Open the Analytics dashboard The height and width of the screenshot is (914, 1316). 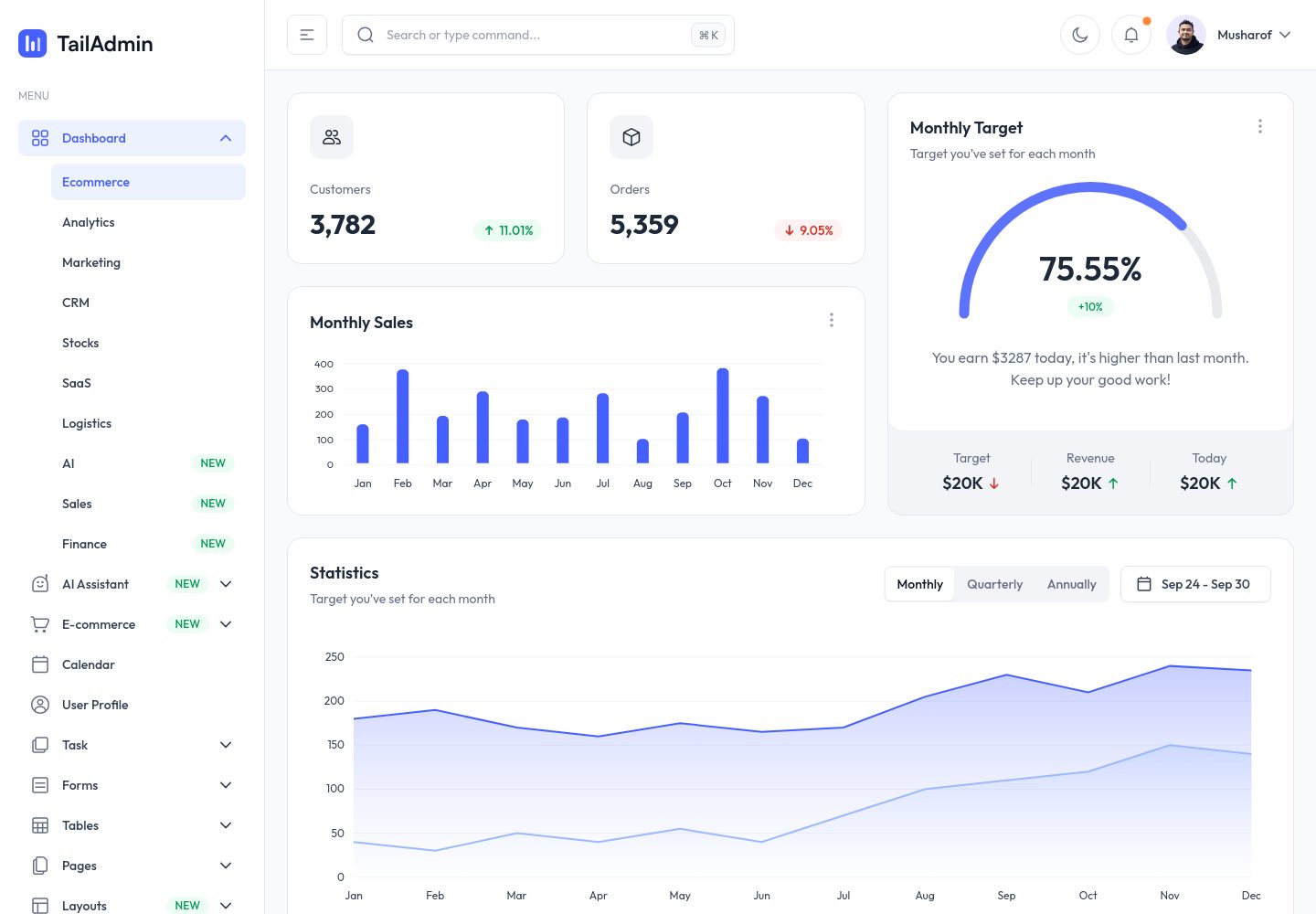tap(148, 222)
